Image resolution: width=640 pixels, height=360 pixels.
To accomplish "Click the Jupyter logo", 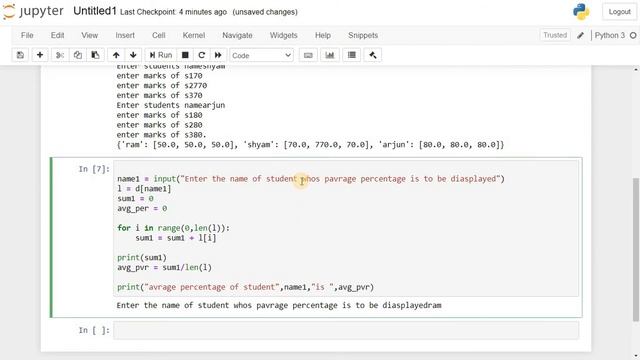I will coord(33,11).
